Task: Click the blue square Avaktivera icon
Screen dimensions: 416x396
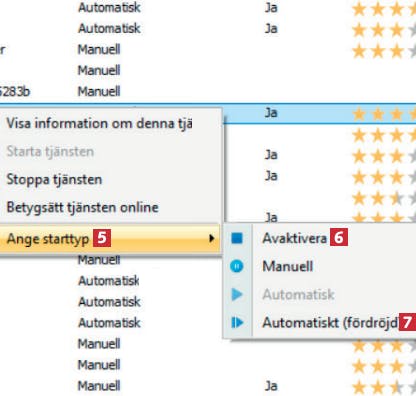Action: tap(237, 238)
